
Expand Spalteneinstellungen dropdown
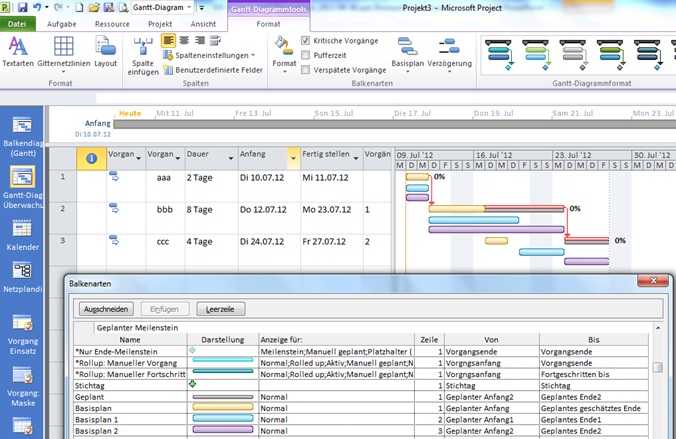[x=253, y=55]
